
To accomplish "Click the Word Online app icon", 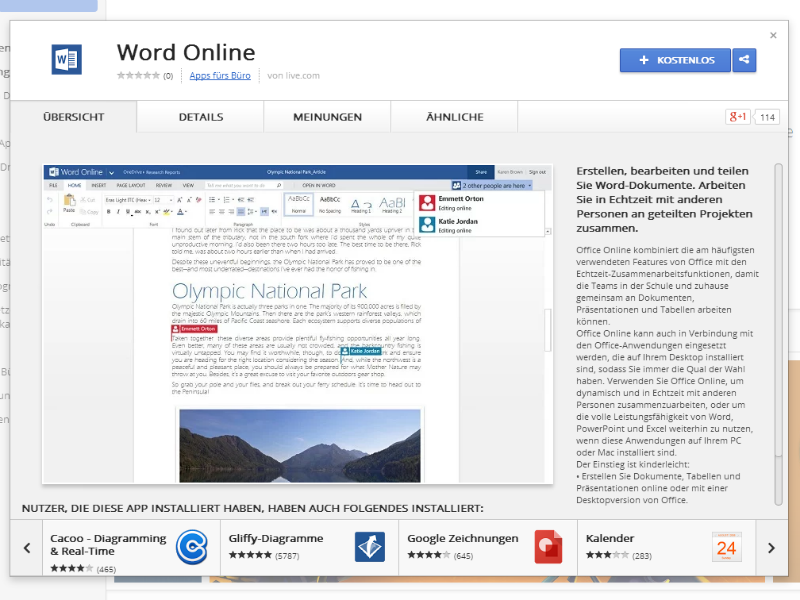I will pos(67,60).
